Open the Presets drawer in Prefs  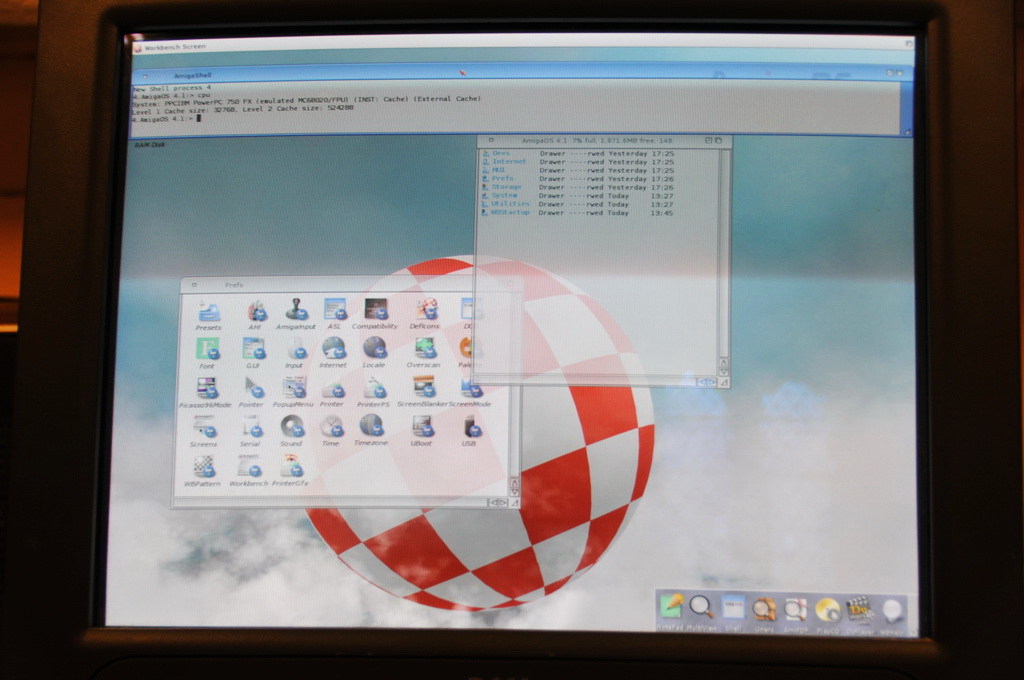click(x=208, y=316)
